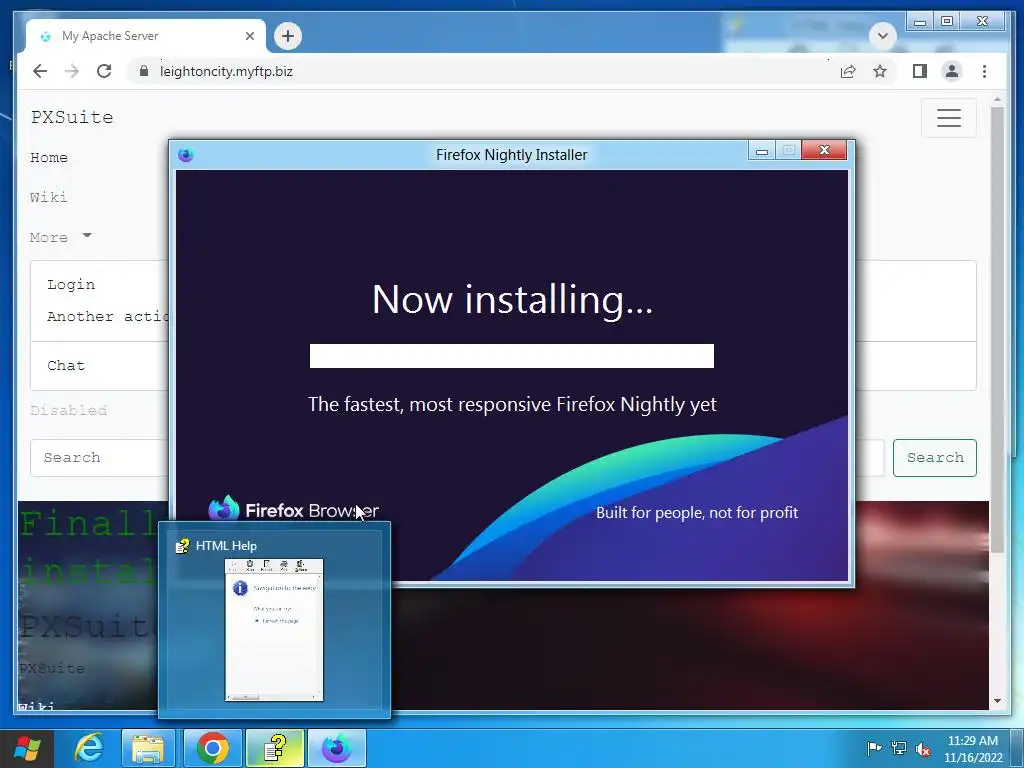Go to the Home nav link
This screenshot has height=768, width=1024.
(49, 157)
